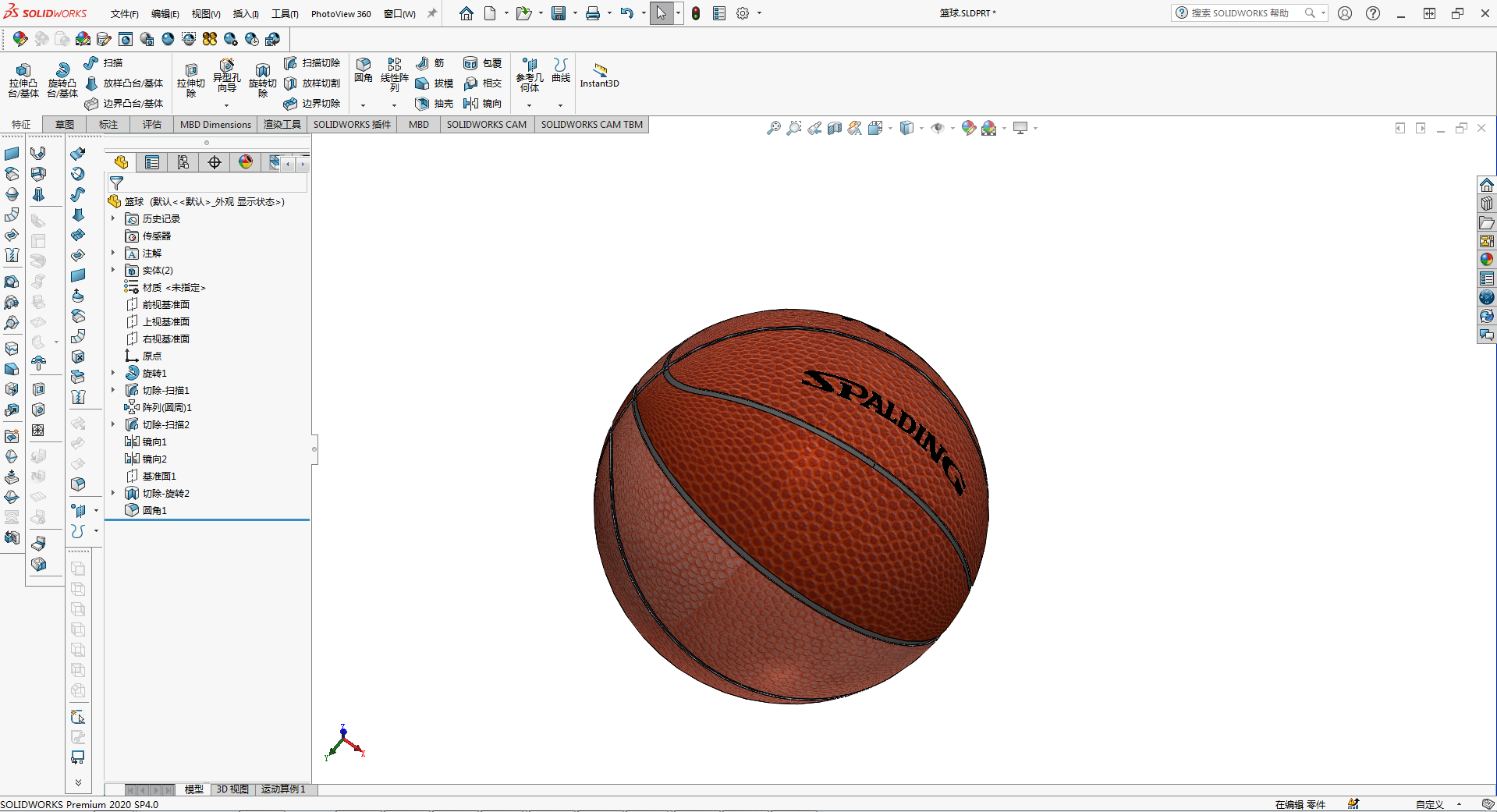This screenshot has height=812, width=1497.
Task: Select 镜向2 in the feature tree
Action: tap(154, 459)
